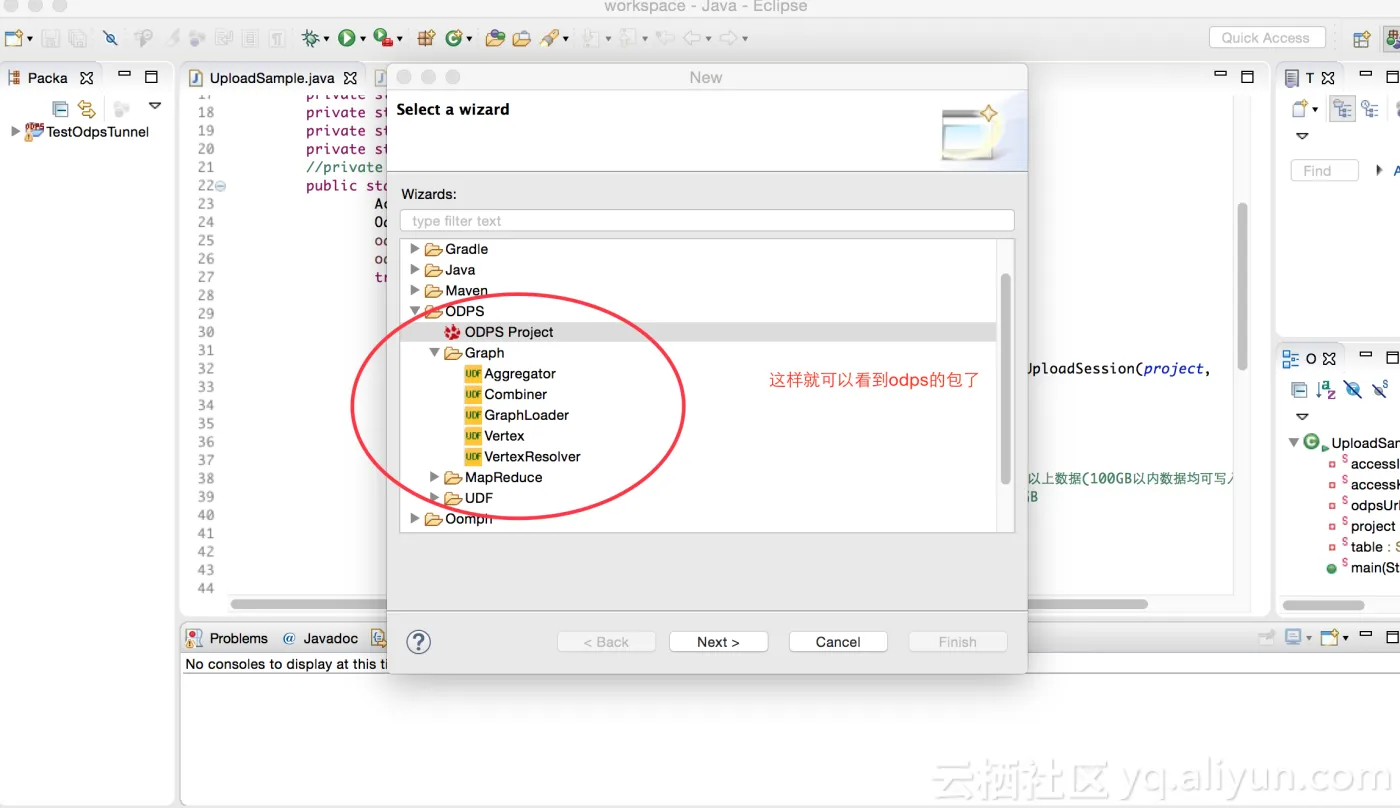Click the New Java Class icon

tap(453, 38)
